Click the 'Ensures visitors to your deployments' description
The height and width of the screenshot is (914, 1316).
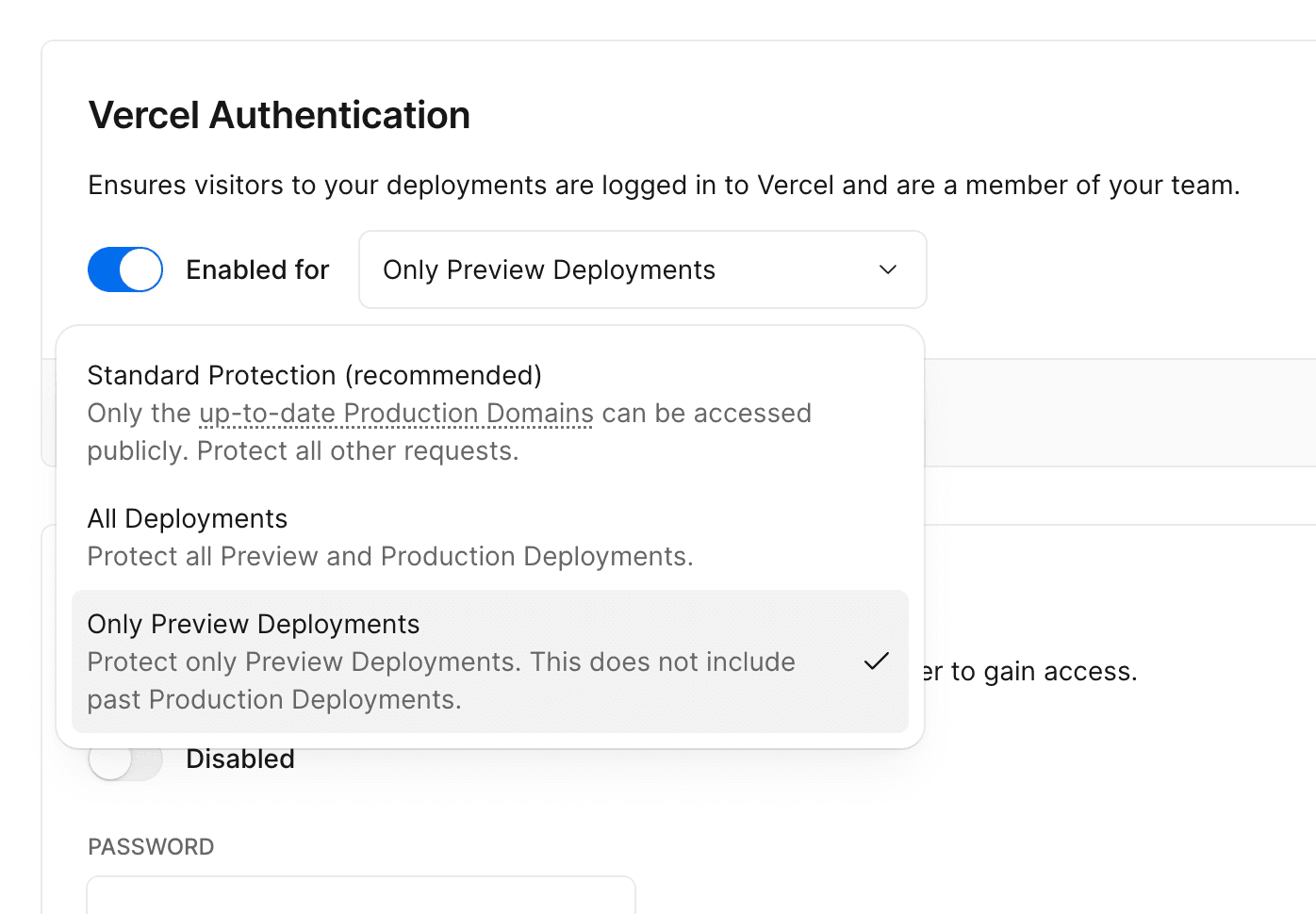664,186
